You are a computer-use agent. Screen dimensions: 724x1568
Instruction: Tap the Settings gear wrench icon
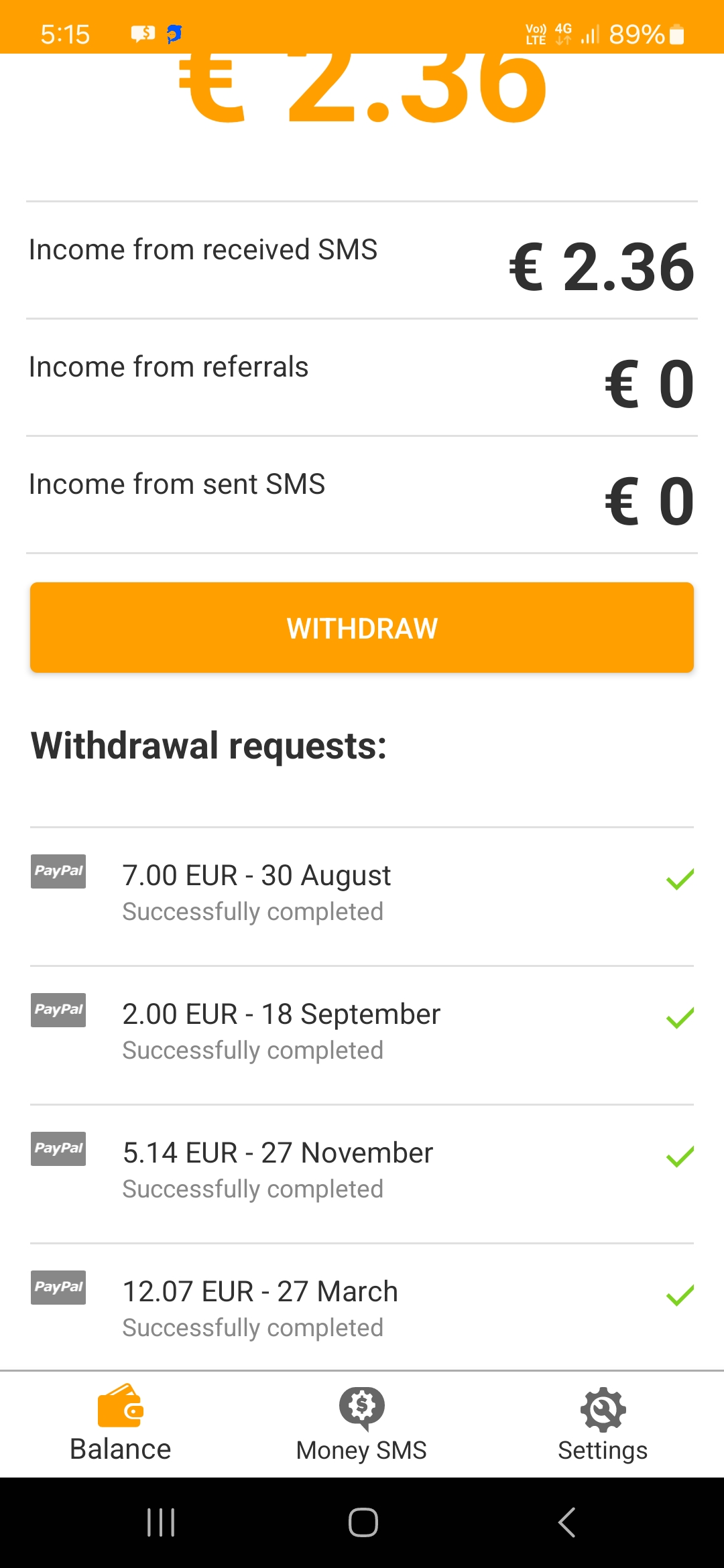tap(603, 1409)
